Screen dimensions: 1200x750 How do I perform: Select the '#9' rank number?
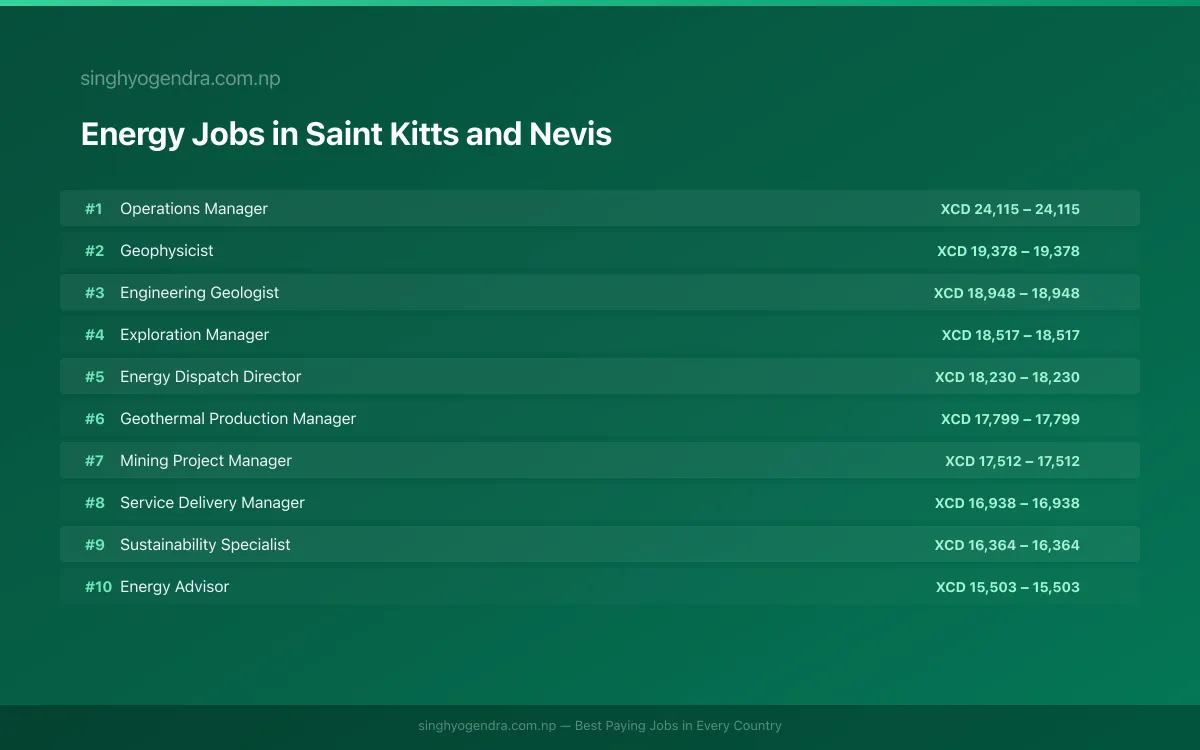pyautogui.click(x=94, y=545)
